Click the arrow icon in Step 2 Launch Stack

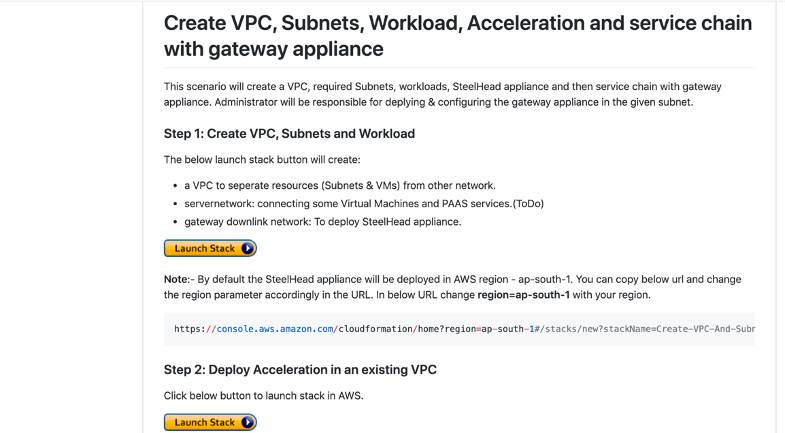click(248, 422)
